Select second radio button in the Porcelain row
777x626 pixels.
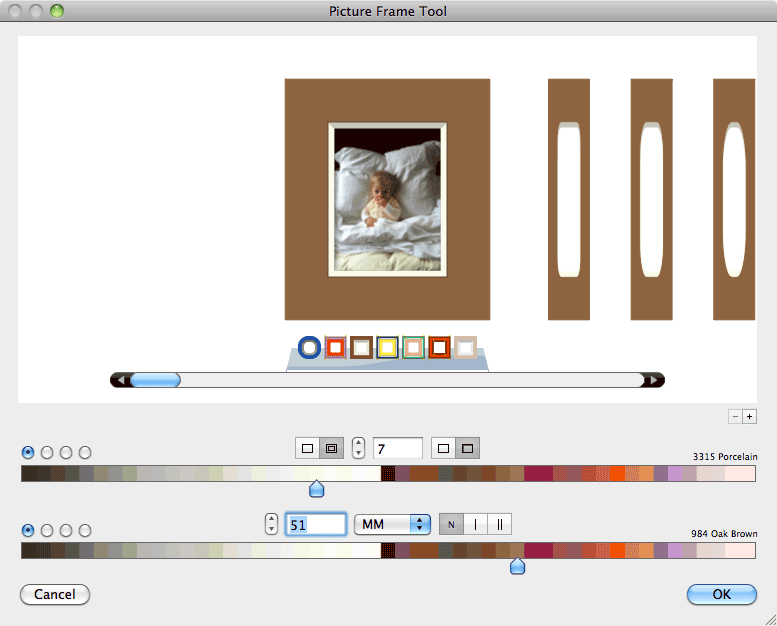[x=47, y=453]
